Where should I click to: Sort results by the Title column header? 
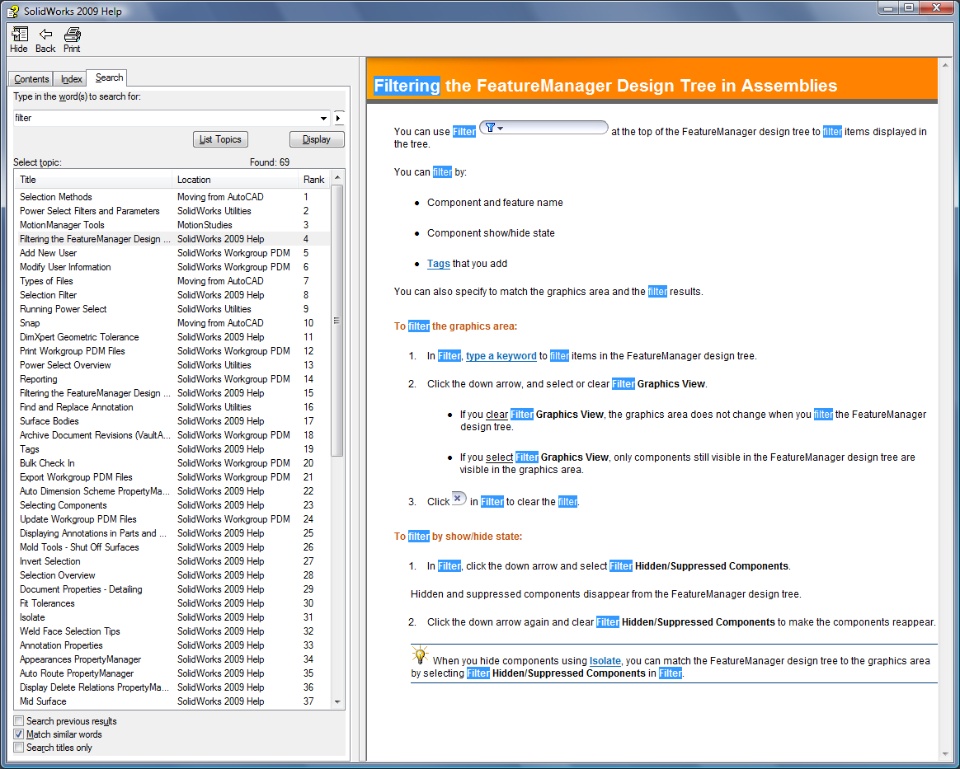pos(94,179)
